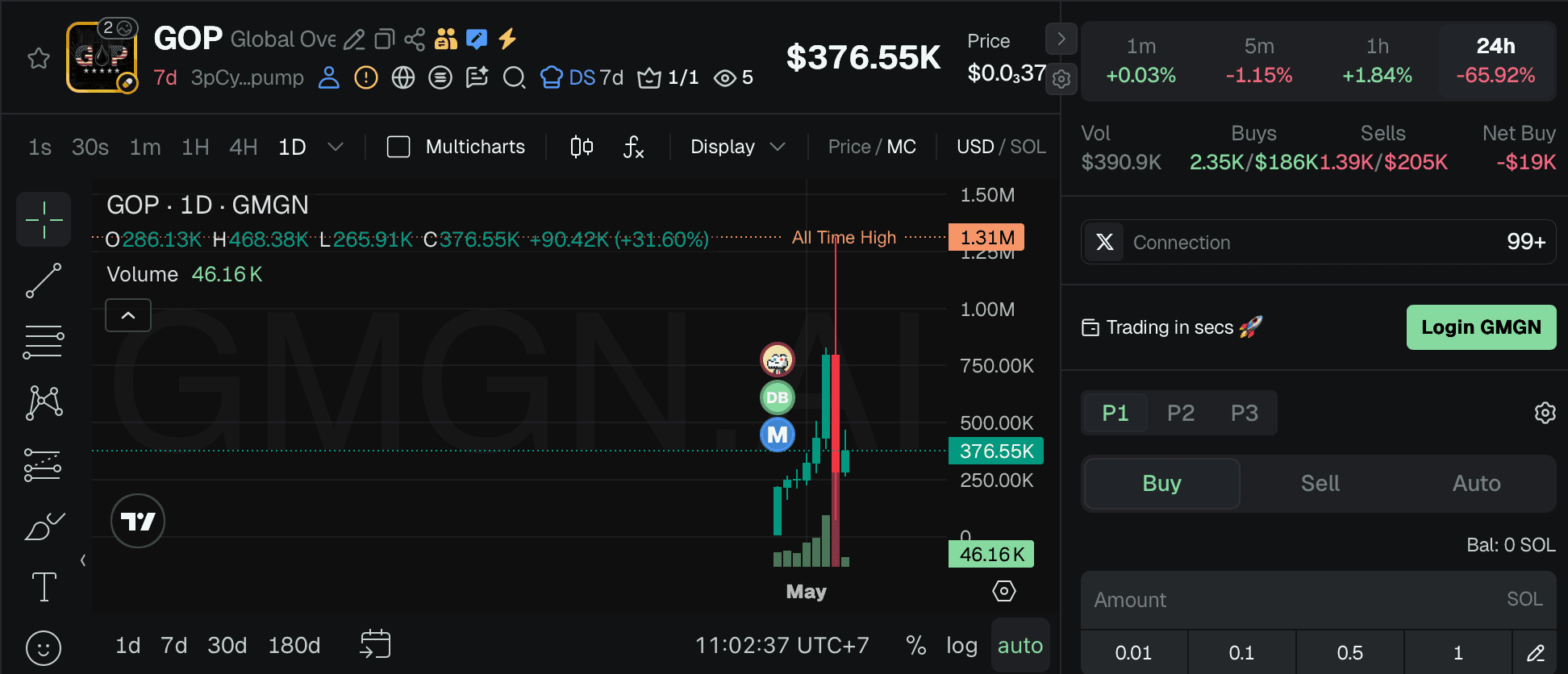Viewport: 1568px width, 674px height.
Task: Open the DS 7d chef hat badge
Action: (582, 77)
